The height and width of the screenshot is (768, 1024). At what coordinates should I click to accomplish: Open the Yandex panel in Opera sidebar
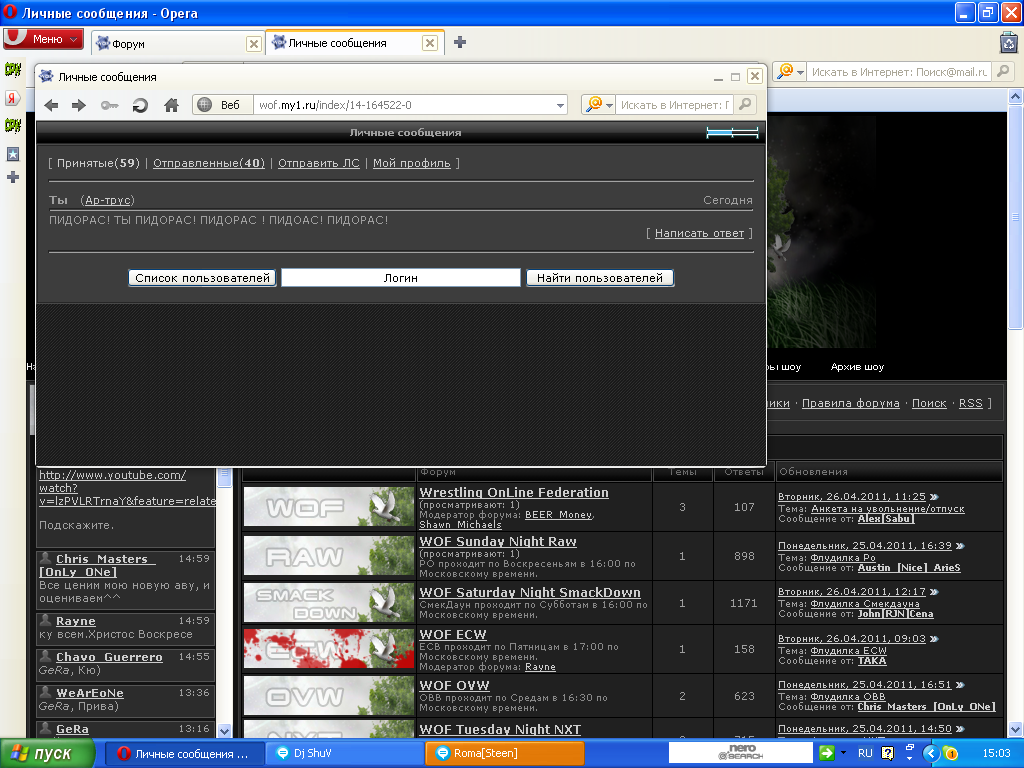click(12, 98)
